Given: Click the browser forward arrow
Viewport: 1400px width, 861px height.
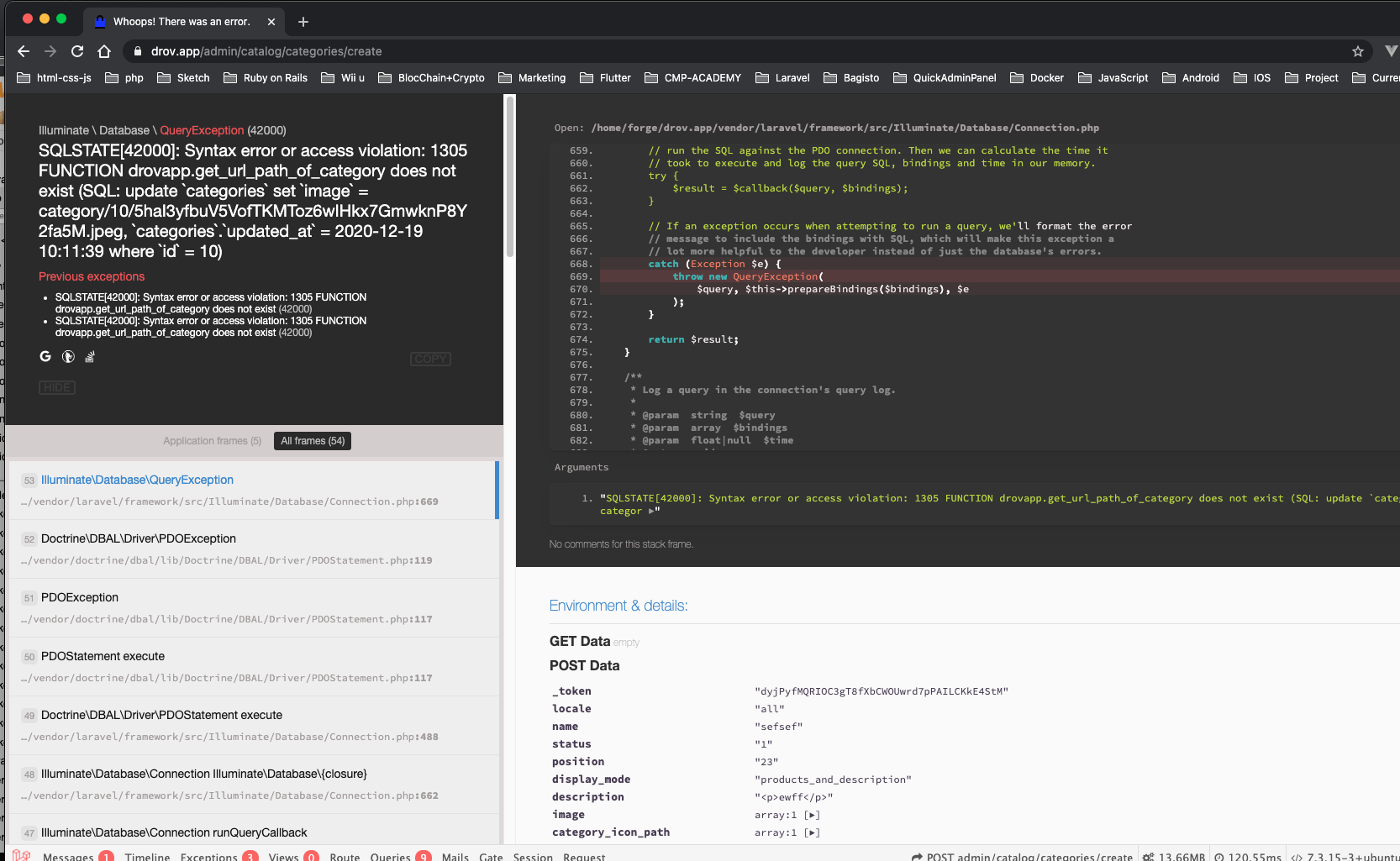Looking at the screenshot, I should (50, 51).
